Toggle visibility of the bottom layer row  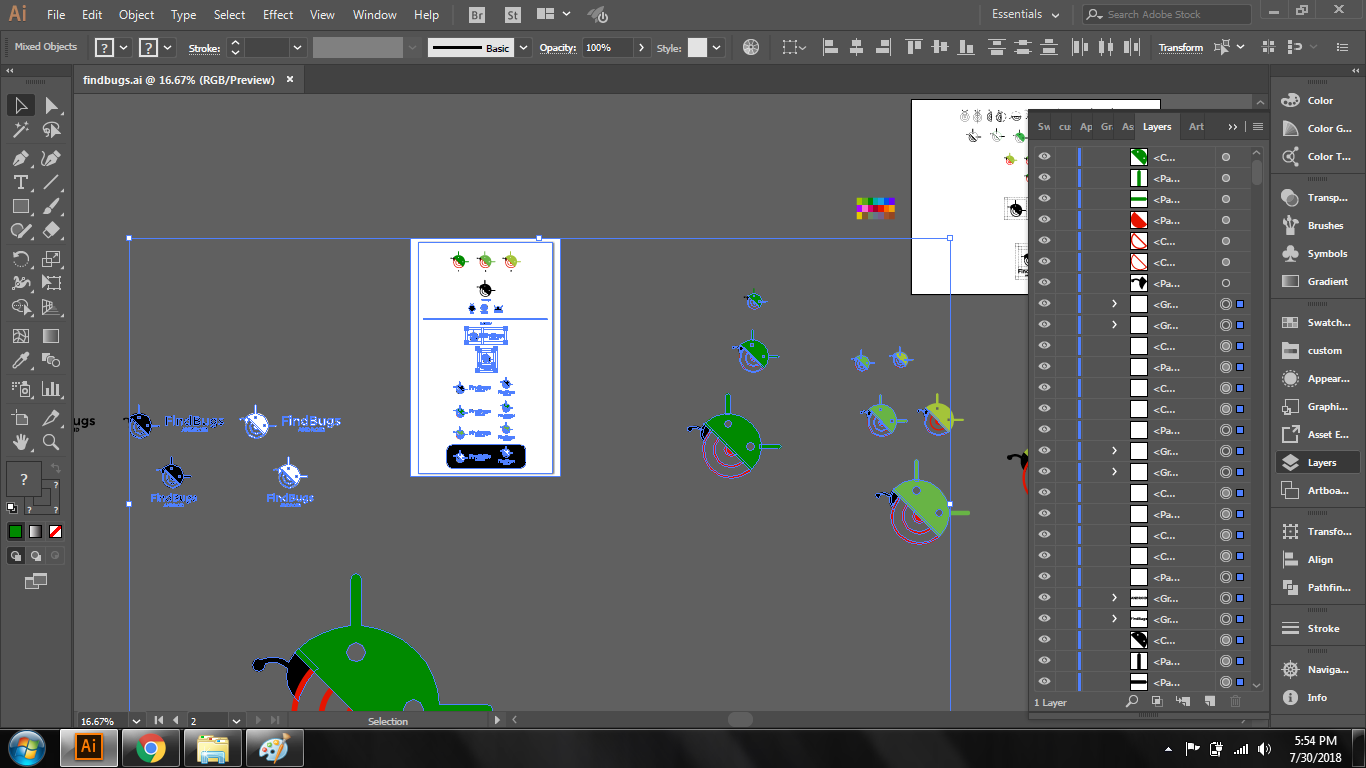(1044, 681)
